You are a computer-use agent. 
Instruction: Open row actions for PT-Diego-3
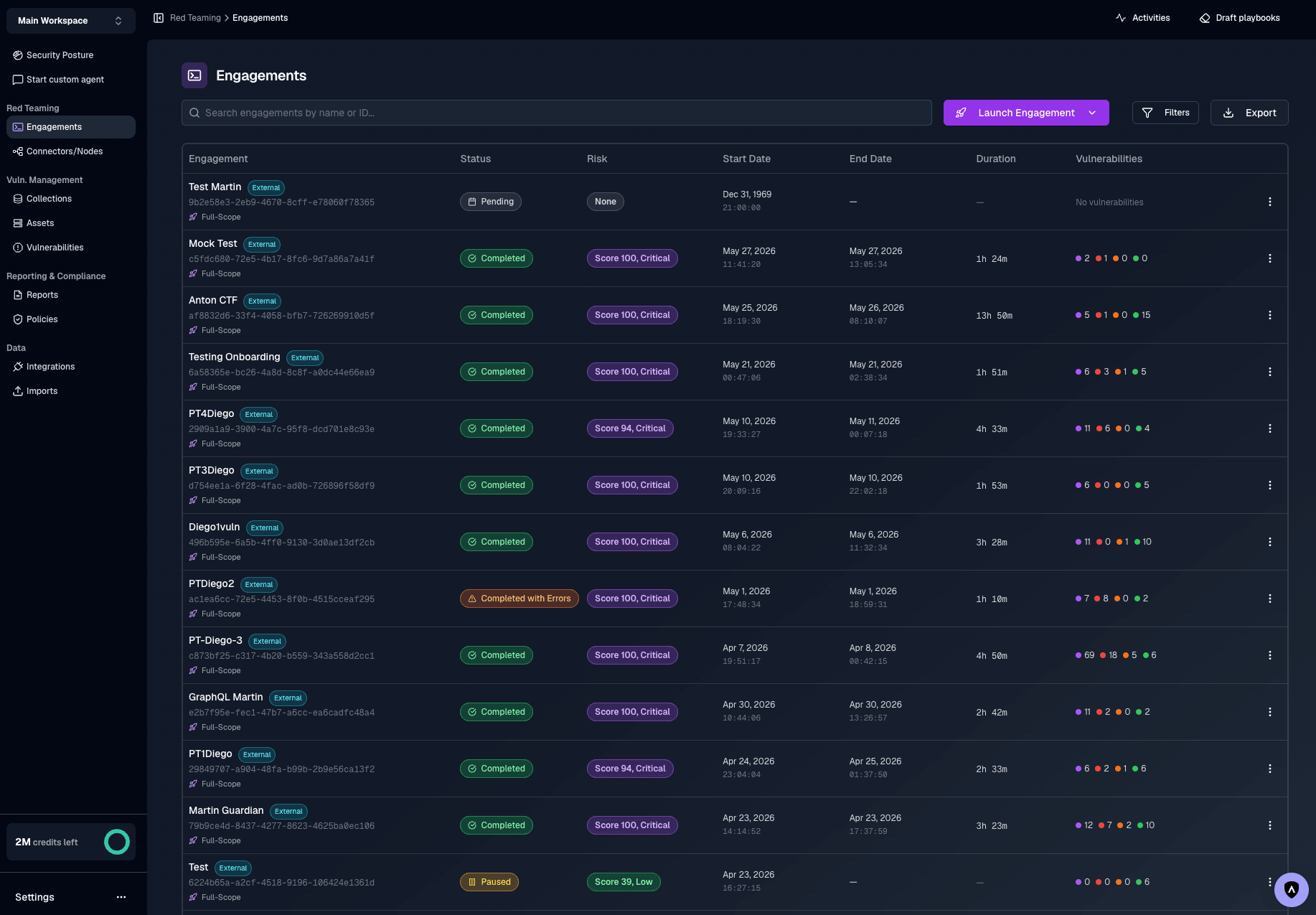(x=1270, y=655)
